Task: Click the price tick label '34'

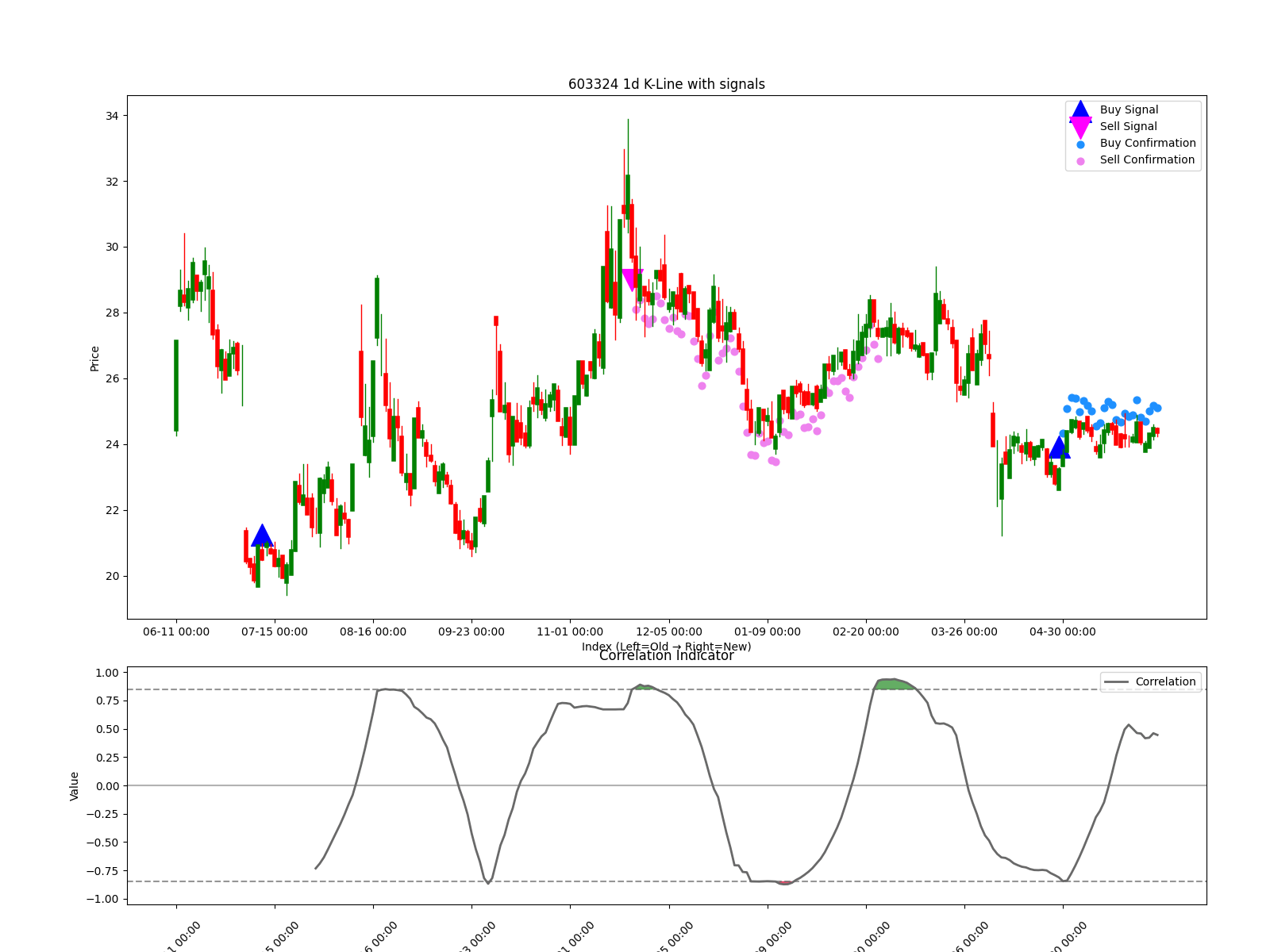Action: coord(112,116)
